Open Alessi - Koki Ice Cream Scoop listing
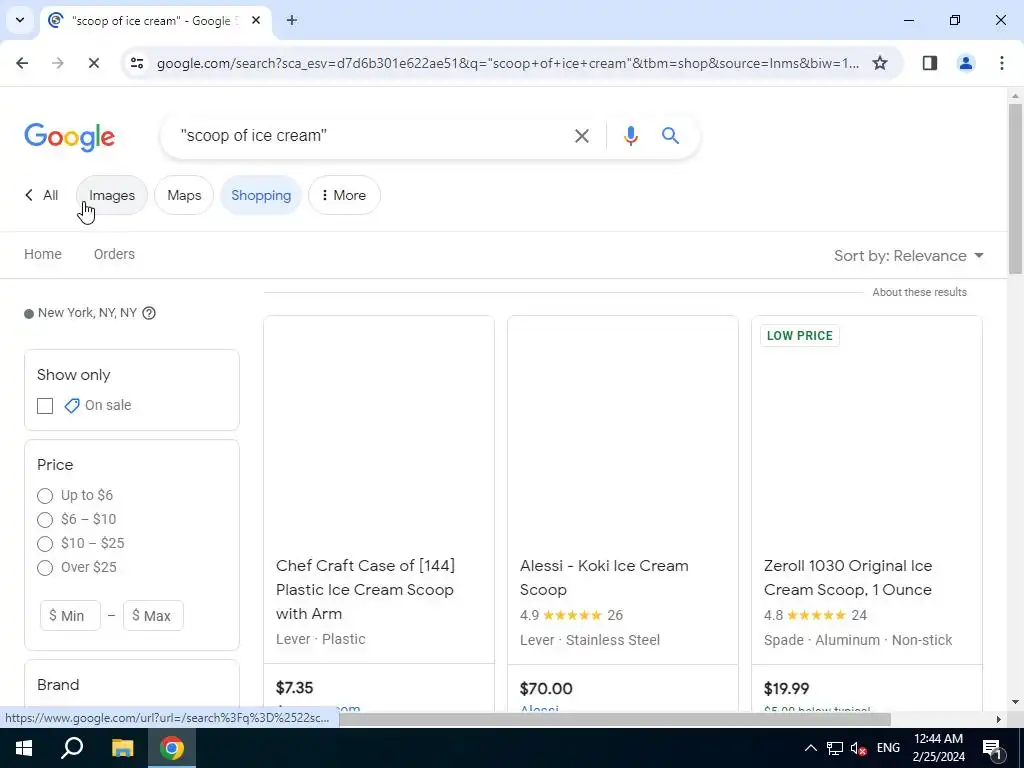 pyautogui.click(x=604, y=577)
